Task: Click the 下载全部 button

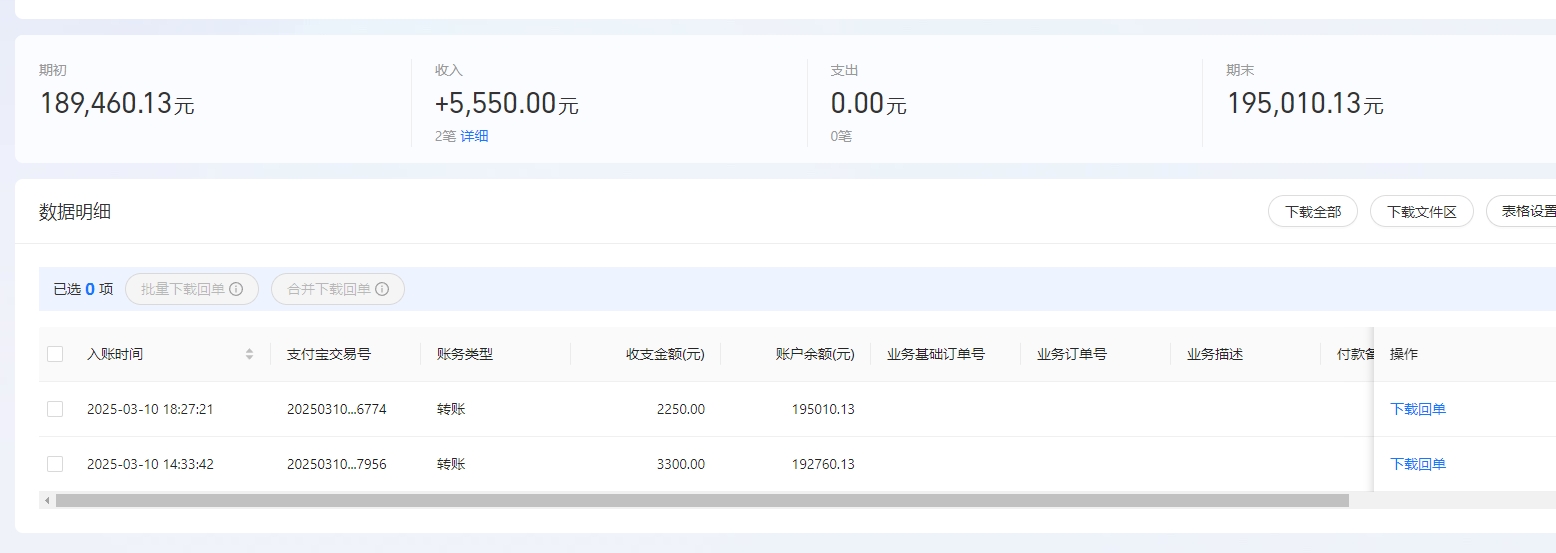Action: 1312,212
